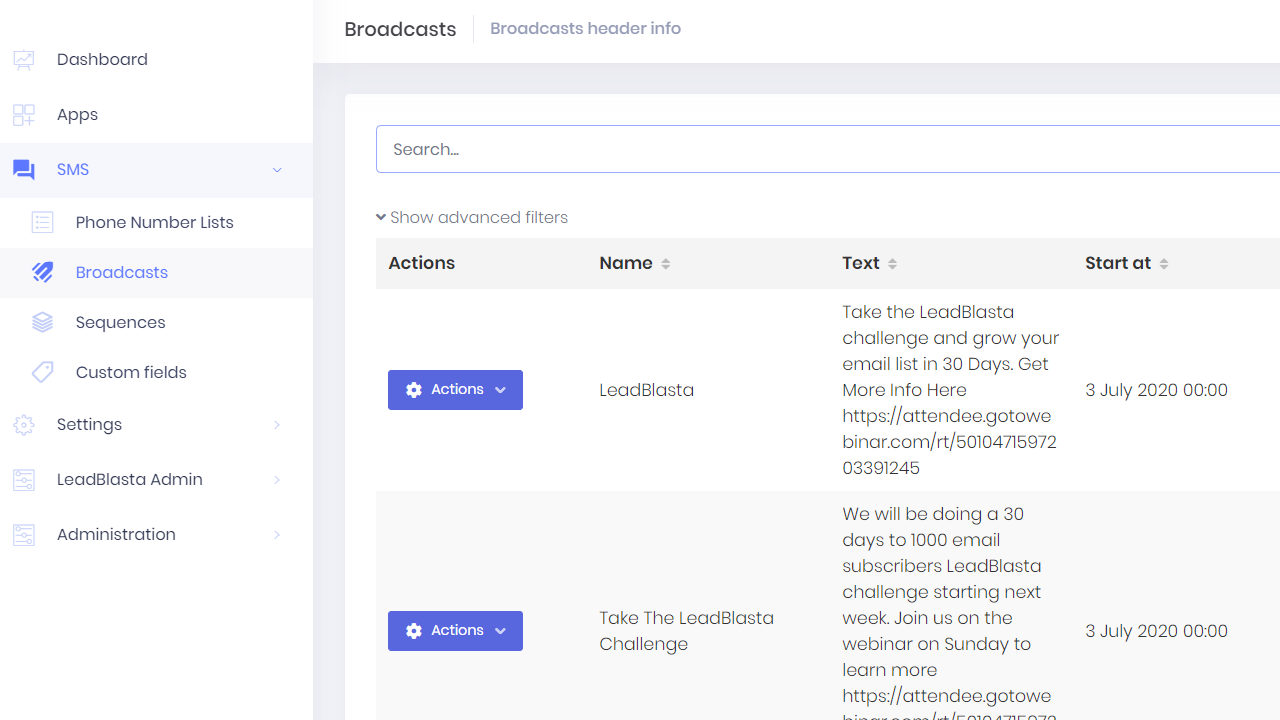
Task: Click the Settings gear icon in sidebar
Action: coord(24,425)
